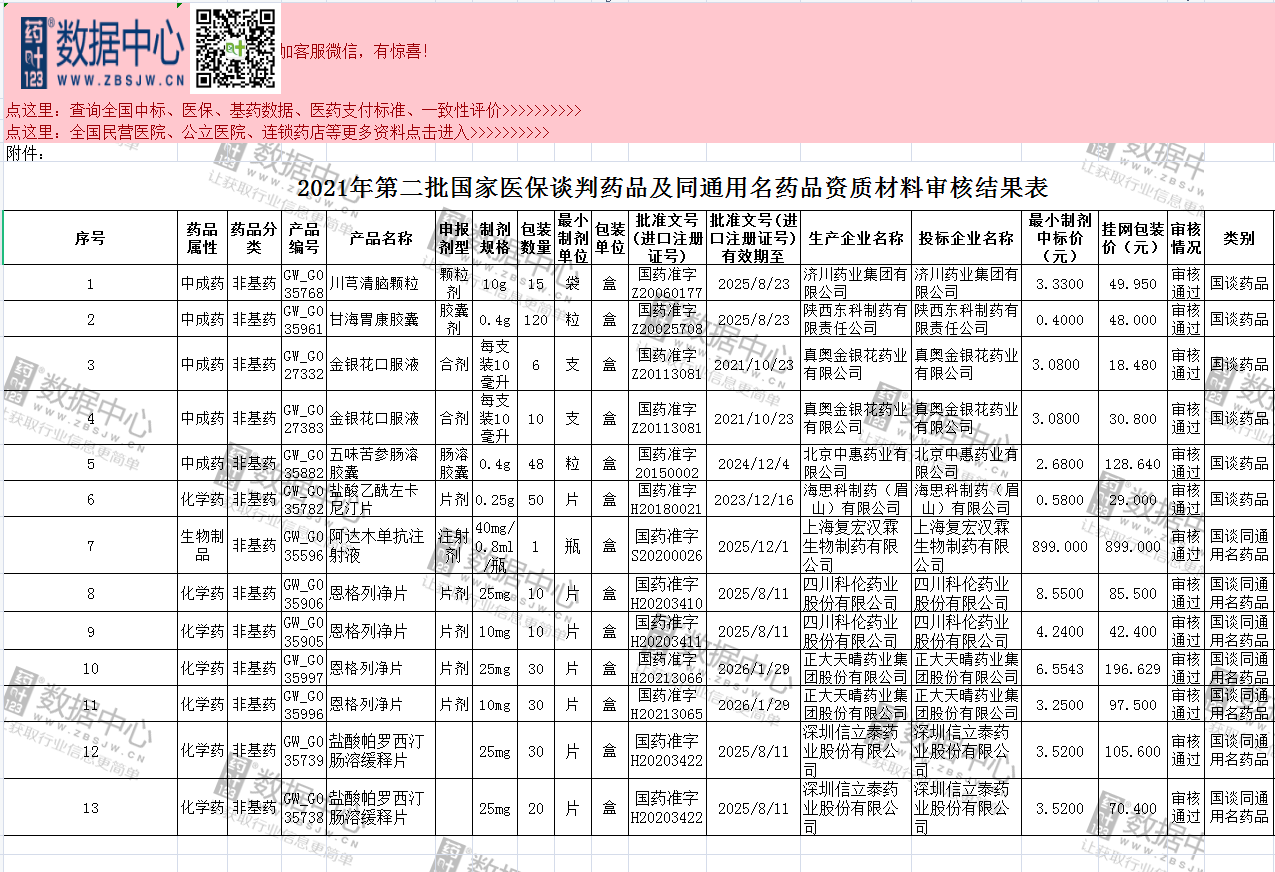Select the 生产企业名称 column header
This screenshot has width=1275, height=872.
point(856,238)
